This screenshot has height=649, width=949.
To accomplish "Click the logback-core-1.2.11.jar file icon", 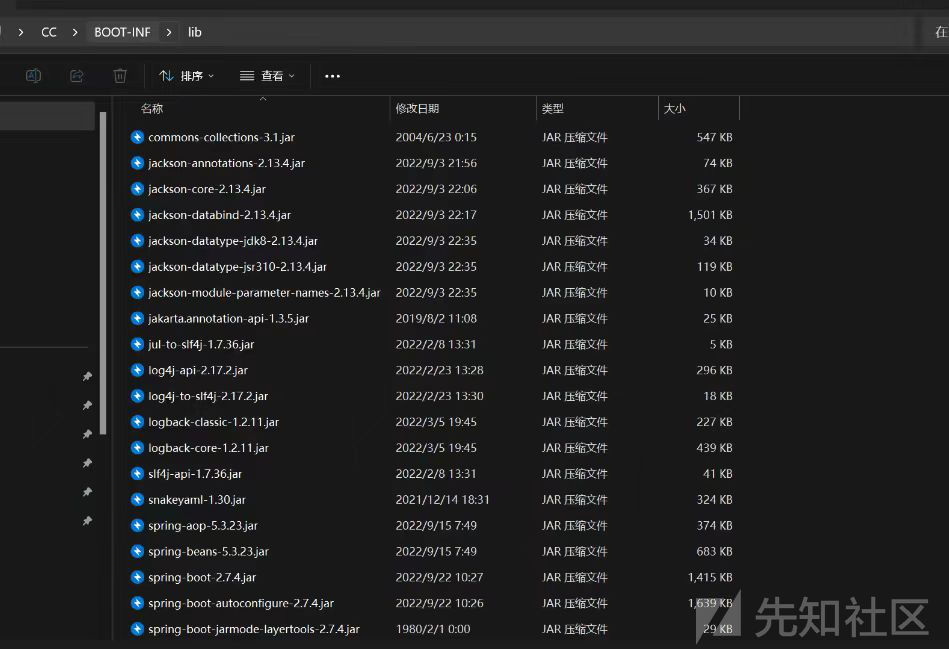I will tap(137, 448).
